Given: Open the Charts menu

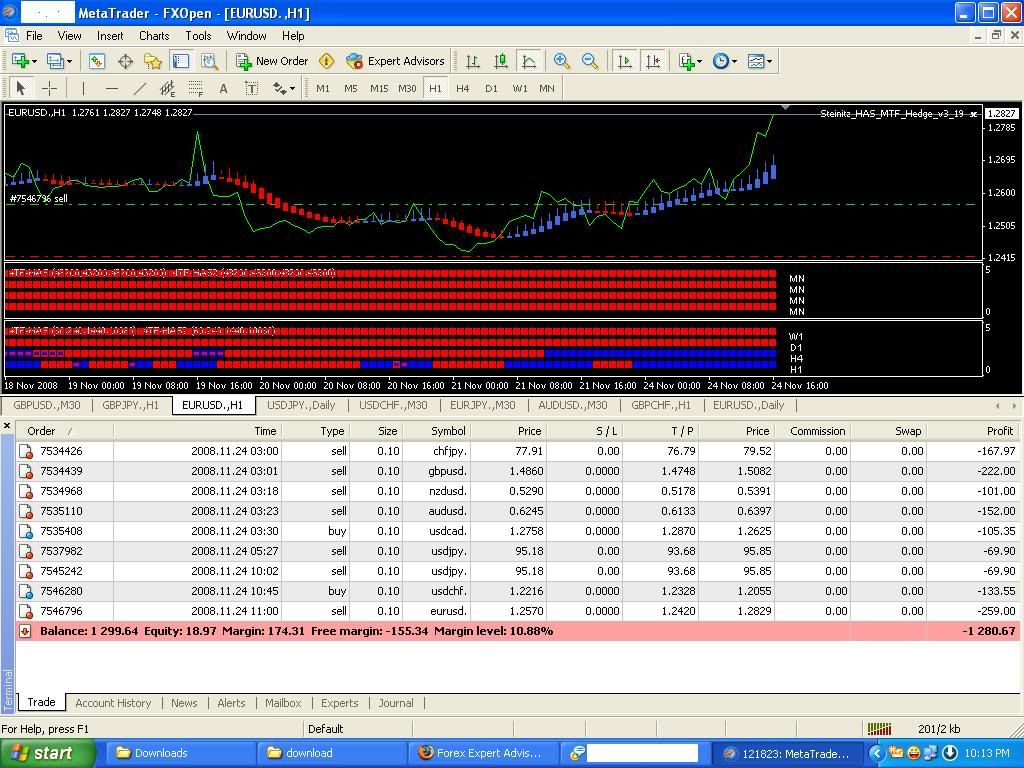Looking at the screenshot, I should (154, 36).
